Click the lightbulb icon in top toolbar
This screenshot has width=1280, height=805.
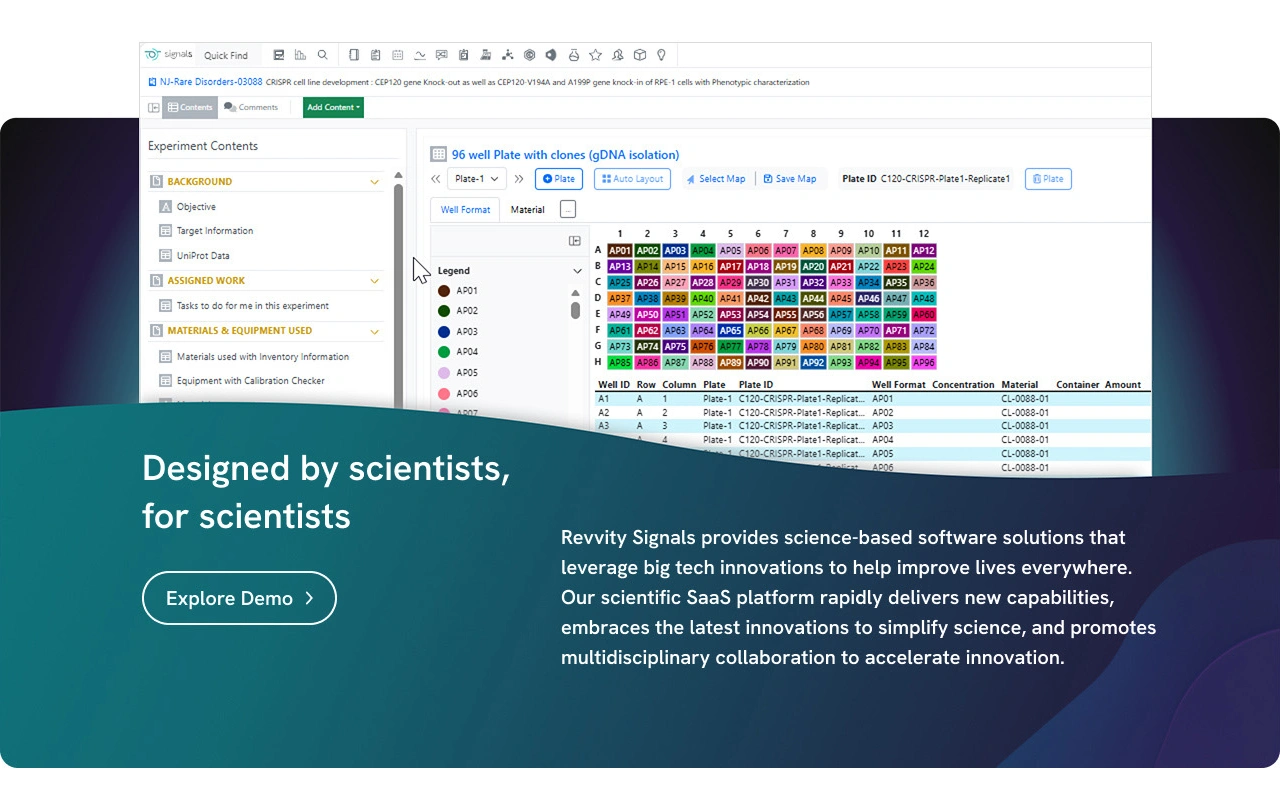coord(661,55)
